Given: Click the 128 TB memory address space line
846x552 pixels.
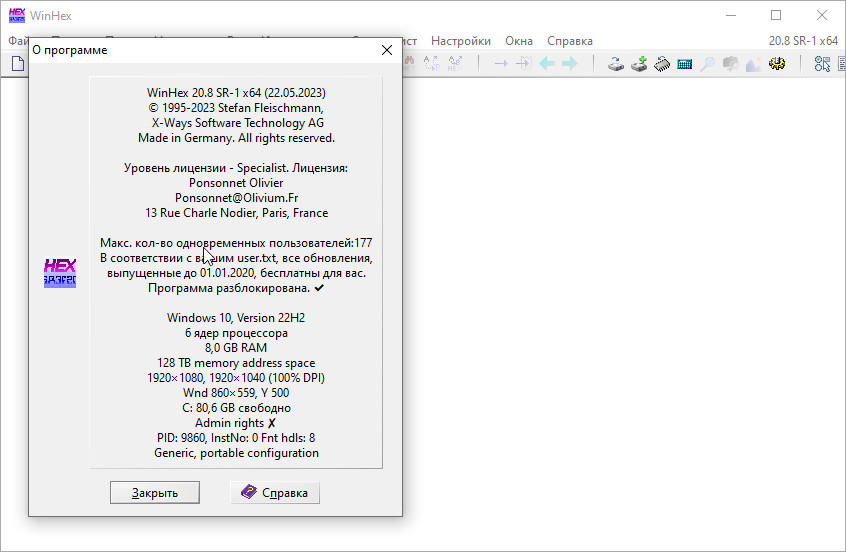Looking at the screenshot, I should tap(236, 363).
